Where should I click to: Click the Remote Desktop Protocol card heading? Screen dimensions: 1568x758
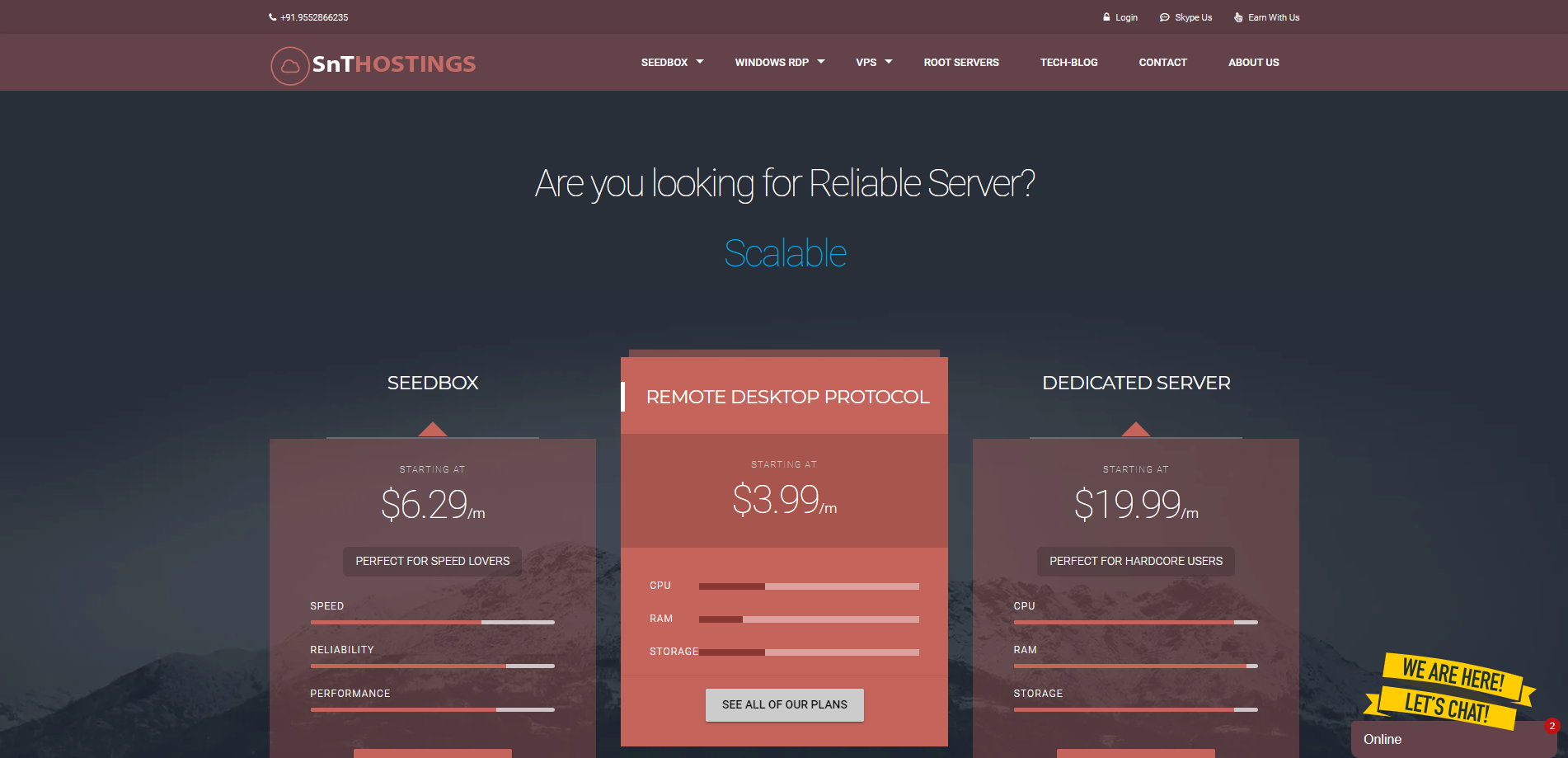coord(787,397)
